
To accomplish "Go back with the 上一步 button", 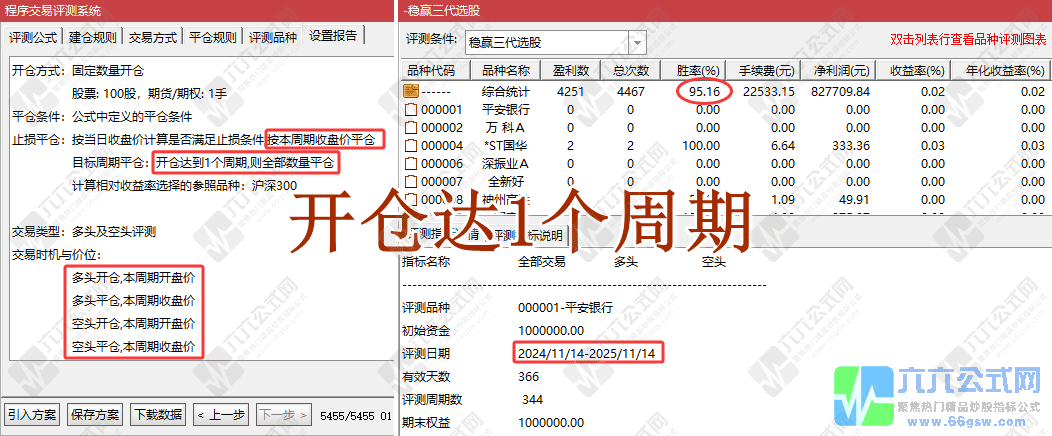I will pos(220,414).
